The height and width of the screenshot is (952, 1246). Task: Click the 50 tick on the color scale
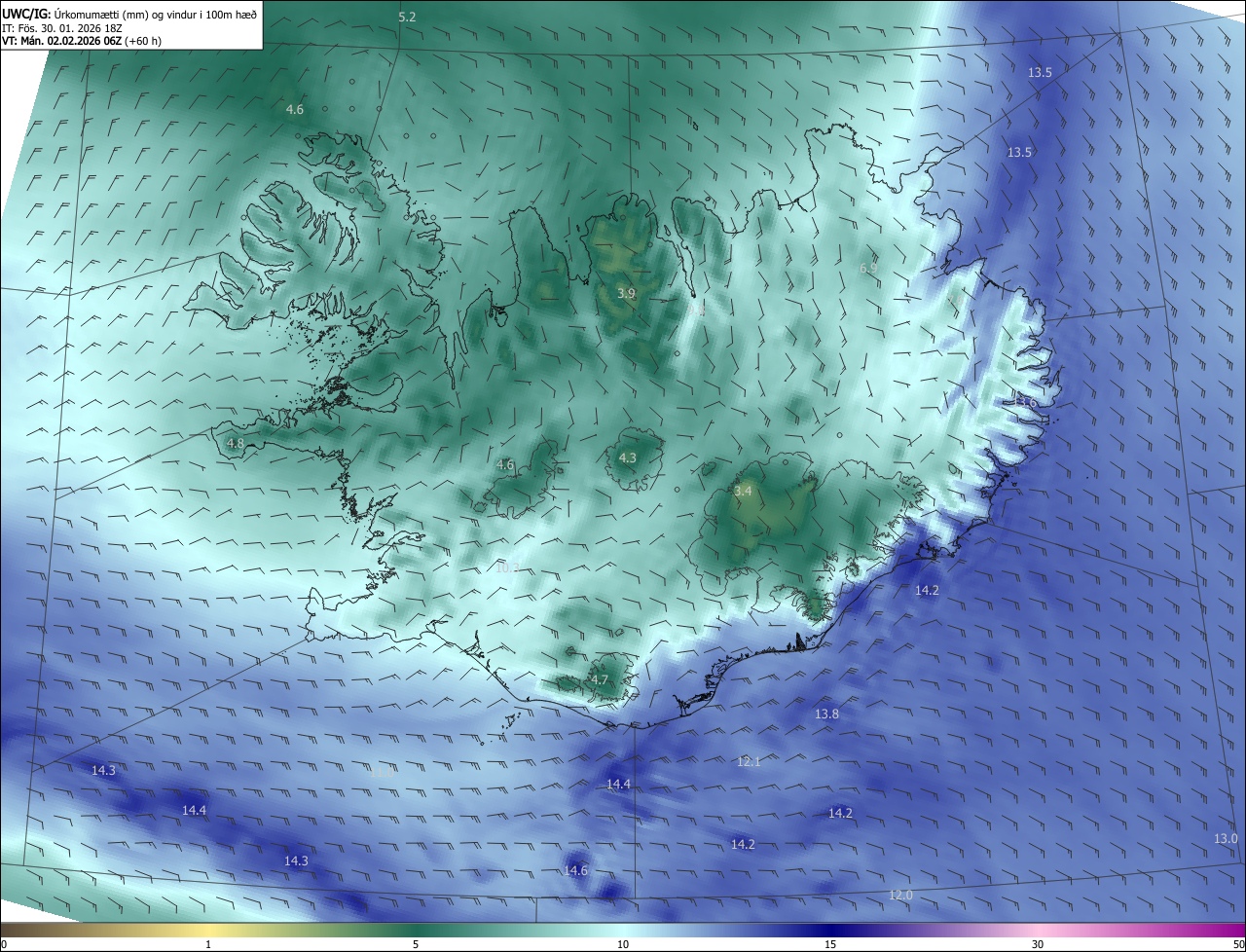click(x=1238, y=944)
